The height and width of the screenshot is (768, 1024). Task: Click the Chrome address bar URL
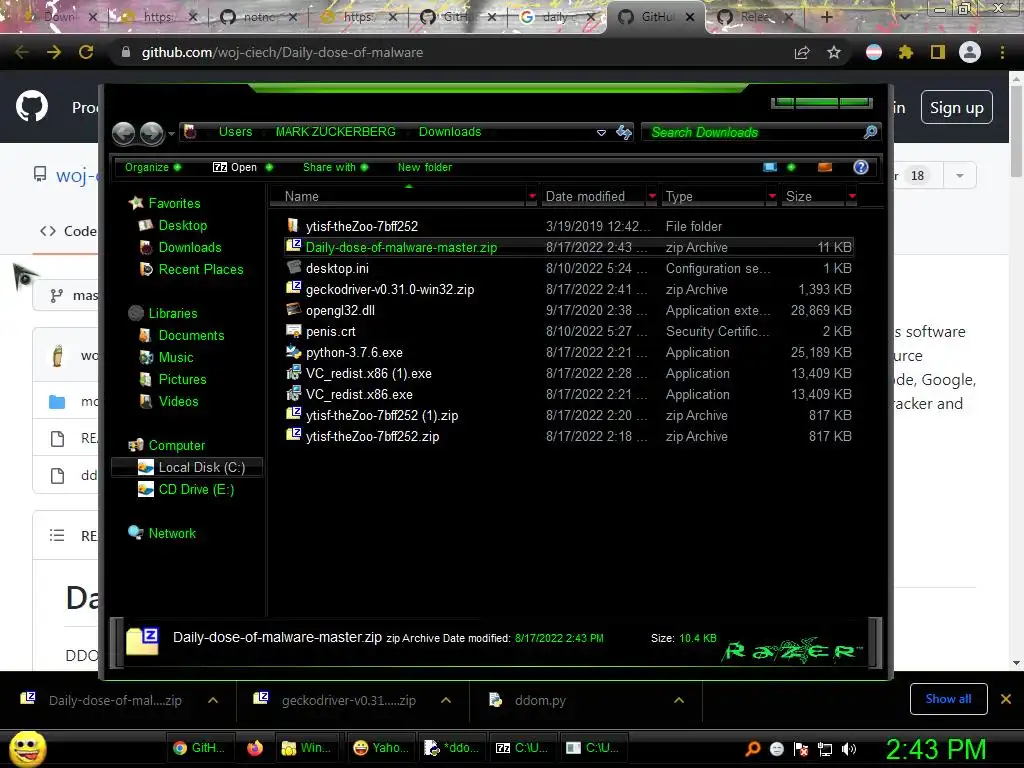282,52
